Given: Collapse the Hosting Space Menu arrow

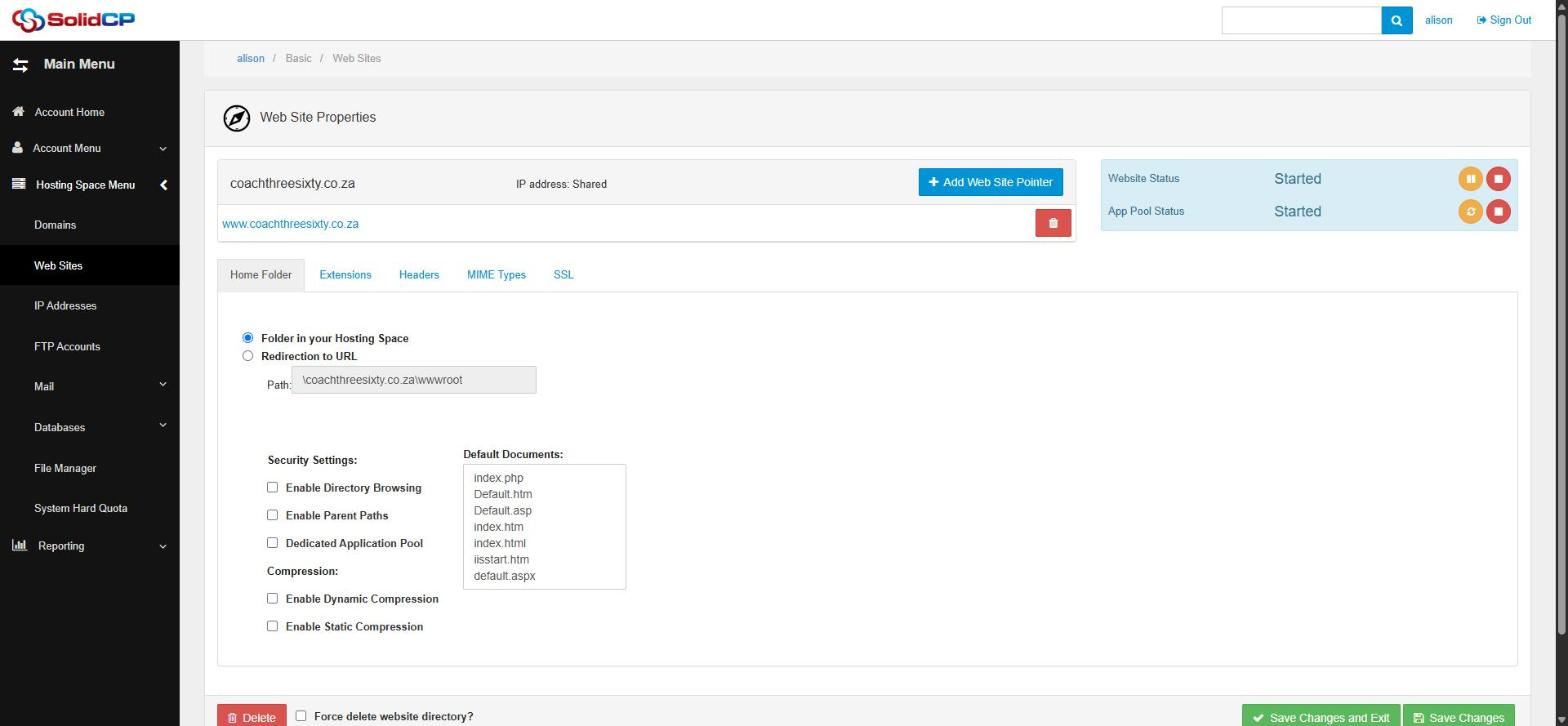Looking at the screenshot, I should click(163, 185).
